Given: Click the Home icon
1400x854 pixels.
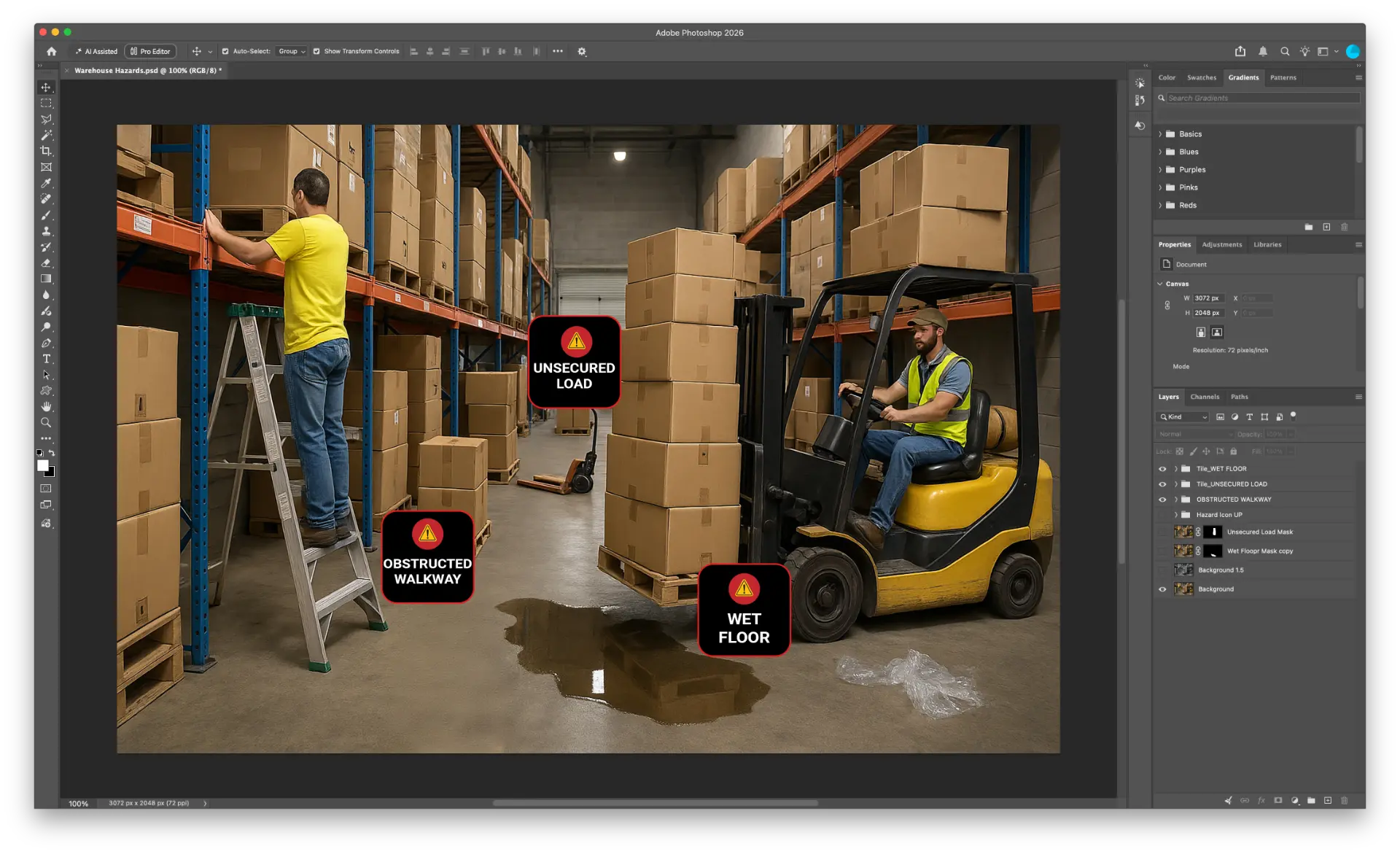Looking at the screenshot, I should [x=52, y=51].
